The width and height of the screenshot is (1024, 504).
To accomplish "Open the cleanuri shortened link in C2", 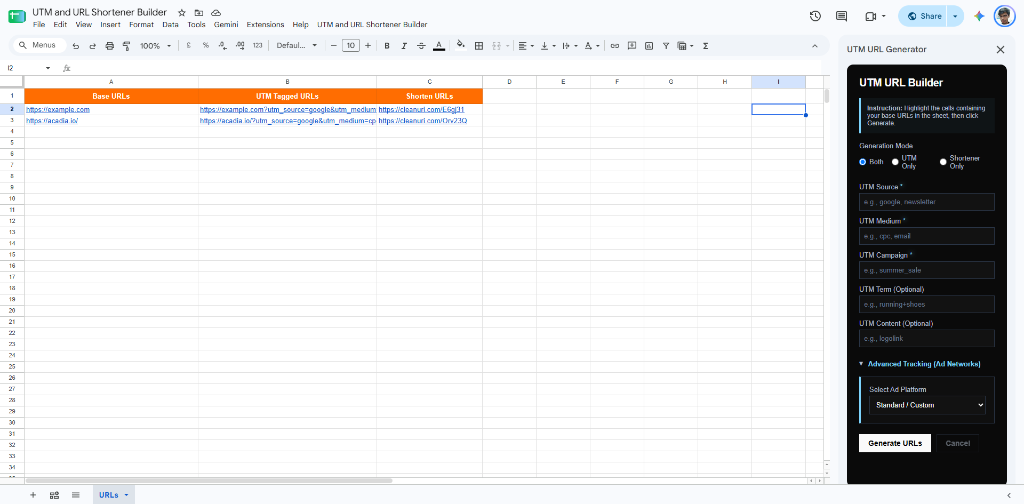I will [x=421, y=110].
